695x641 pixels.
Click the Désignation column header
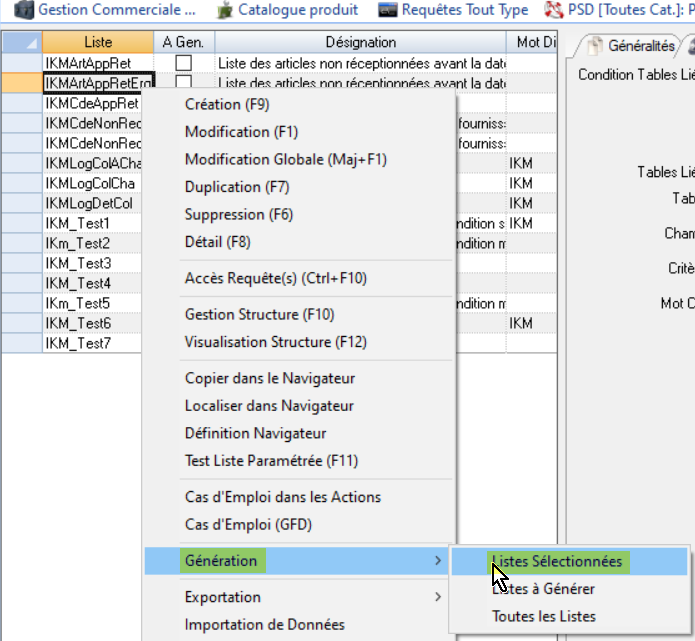coord(360,43)
